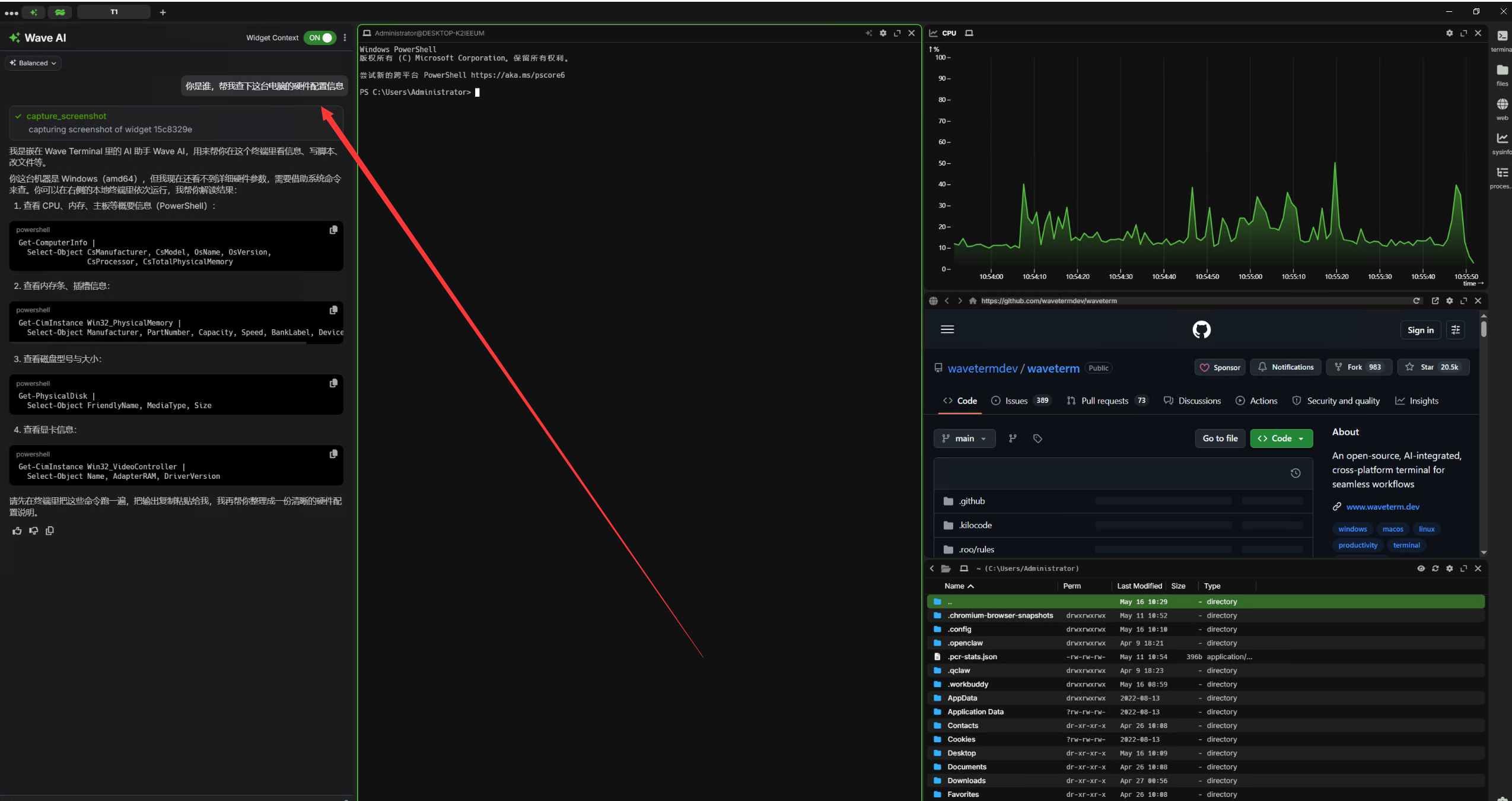The height and width of the screenshot is (801, 1512).
Task: Select the .pcr-stats.json file row
Action: coord(1205,657)
